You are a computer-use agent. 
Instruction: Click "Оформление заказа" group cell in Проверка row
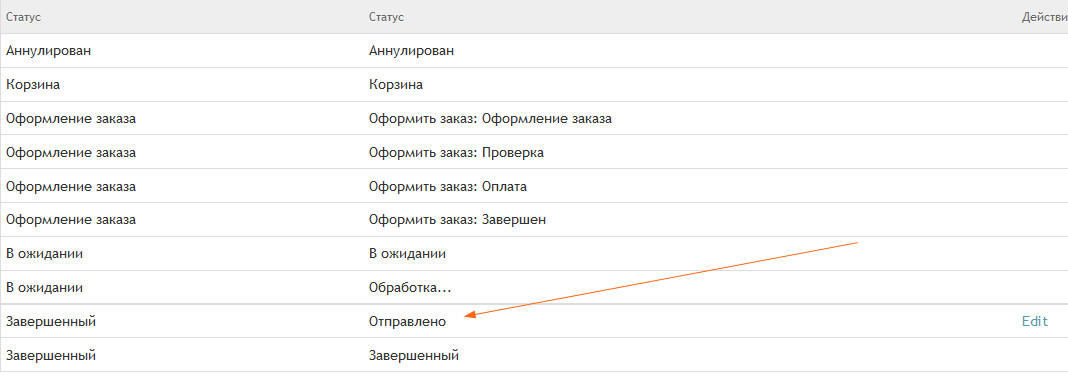pos(71,153)
